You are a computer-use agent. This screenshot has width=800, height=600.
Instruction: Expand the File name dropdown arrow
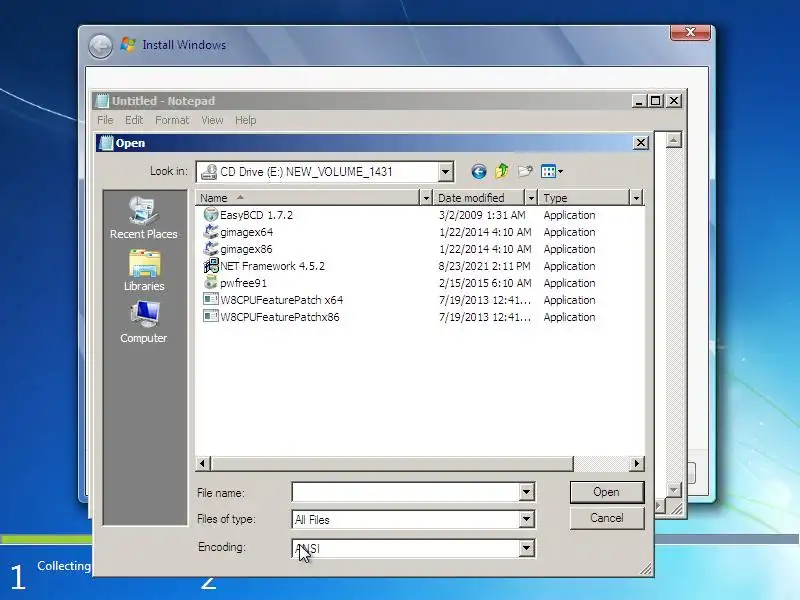pyautogui.click(x=527, y=492)
